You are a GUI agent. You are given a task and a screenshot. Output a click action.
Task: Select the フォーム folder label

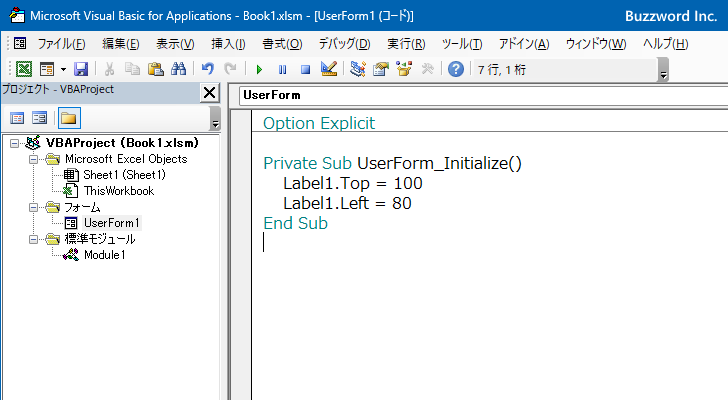(x=82, y=207)
